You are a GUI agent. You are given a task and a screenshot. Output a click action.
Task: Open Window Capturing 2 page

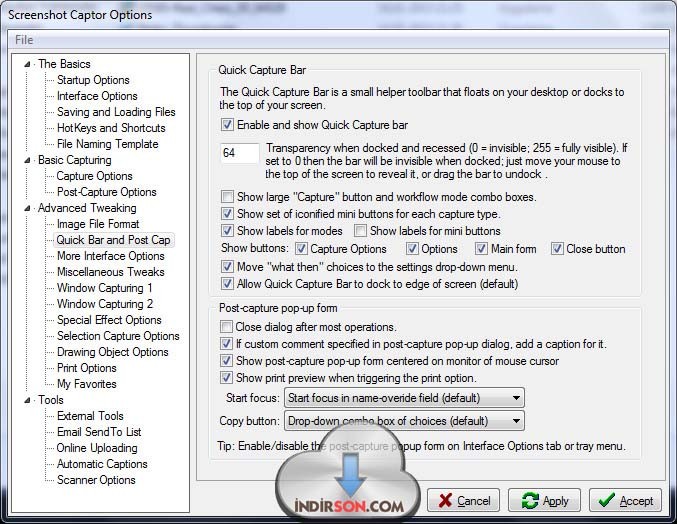[105, 304]
